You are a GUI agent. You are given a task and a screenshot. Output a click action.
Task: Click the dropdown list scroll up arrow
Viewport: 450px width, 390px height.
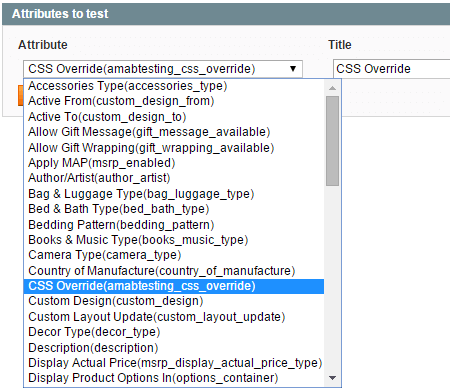[332, 88]
